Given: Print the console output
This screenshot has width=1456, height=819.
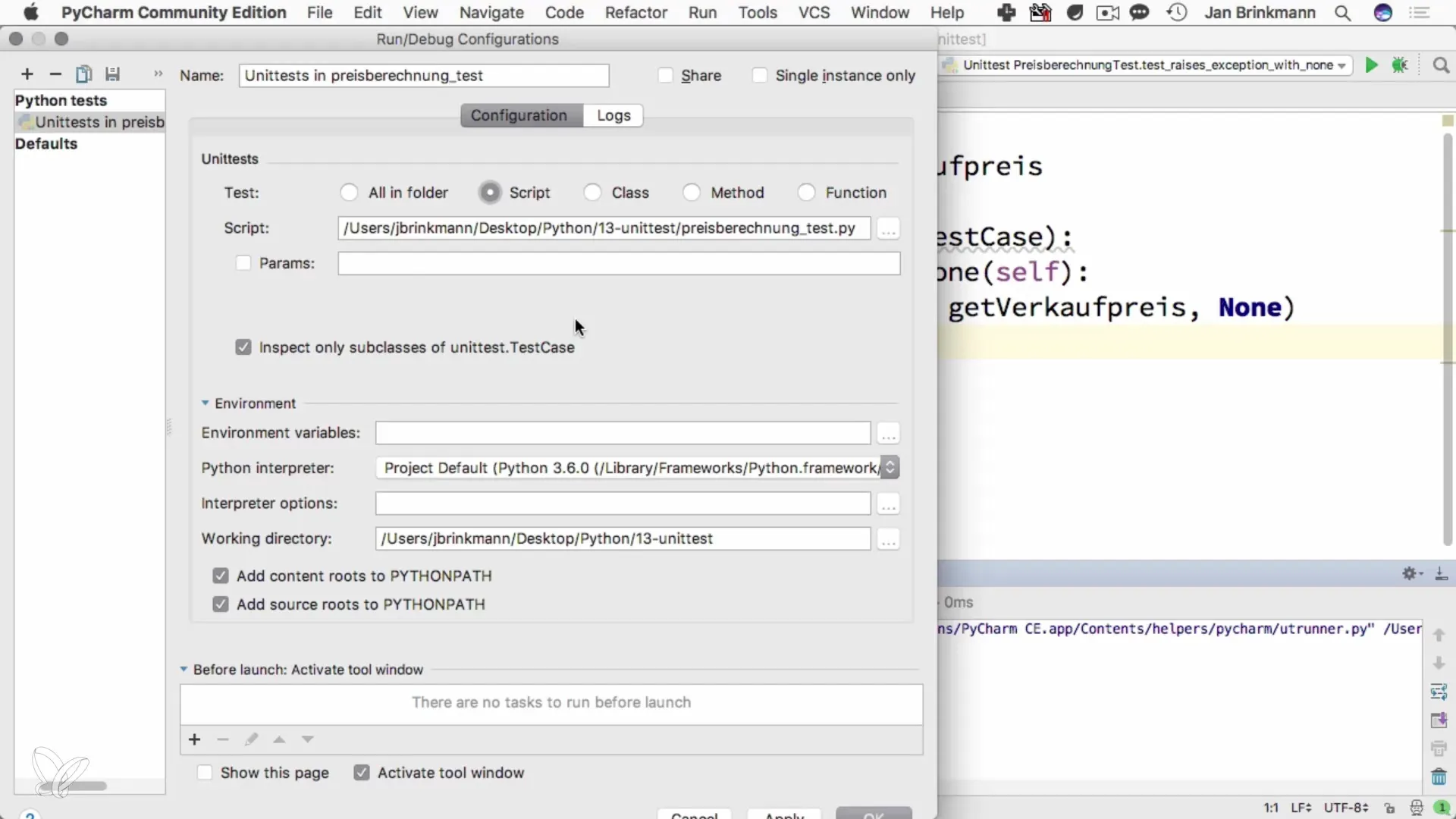Looking at the screenshot, I should click(x=1439, y=748).
